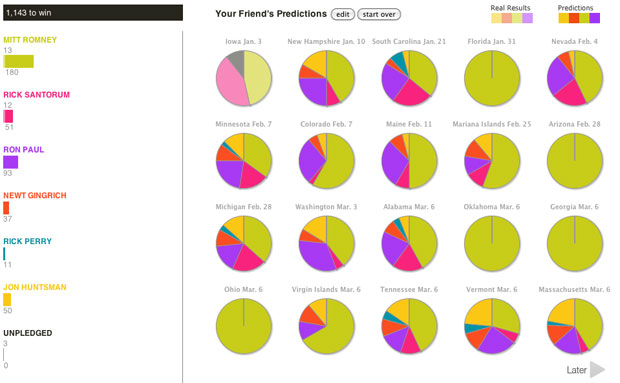Select the Ron Paul candidate name

[24, 149]
